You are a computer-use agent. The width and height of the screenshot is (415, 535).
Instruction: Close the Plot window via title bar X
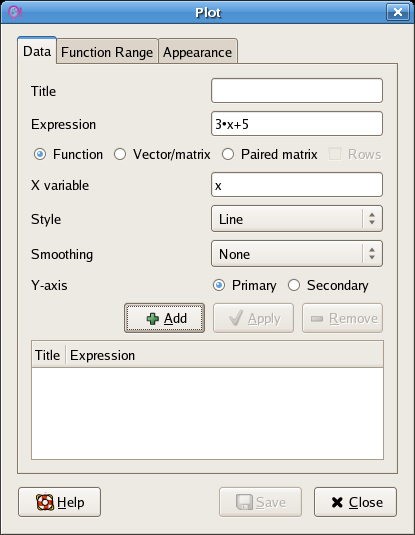pos(398,12)
